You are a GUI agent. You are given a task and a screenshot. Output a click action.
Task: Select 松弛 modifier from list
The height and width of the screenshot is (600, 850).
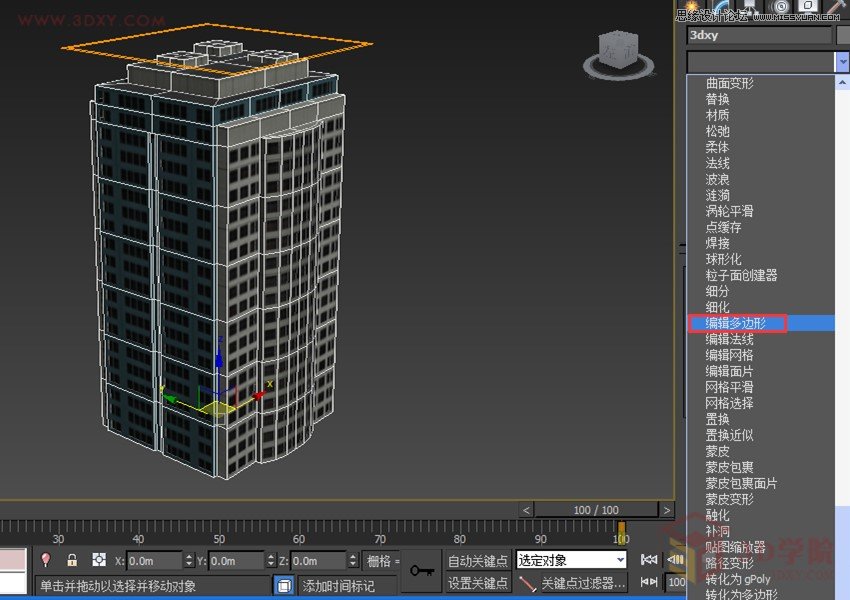pos(717,131)
